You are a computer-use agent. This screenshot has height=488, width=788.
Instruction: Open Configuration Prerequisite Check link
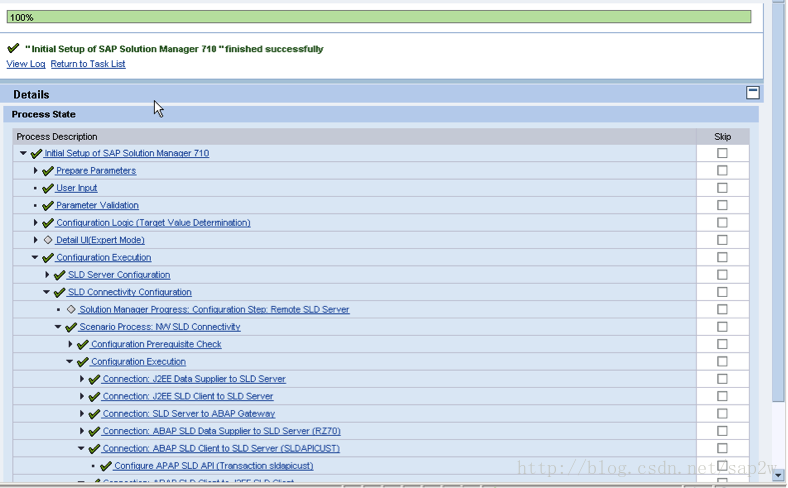pos(156,344)
